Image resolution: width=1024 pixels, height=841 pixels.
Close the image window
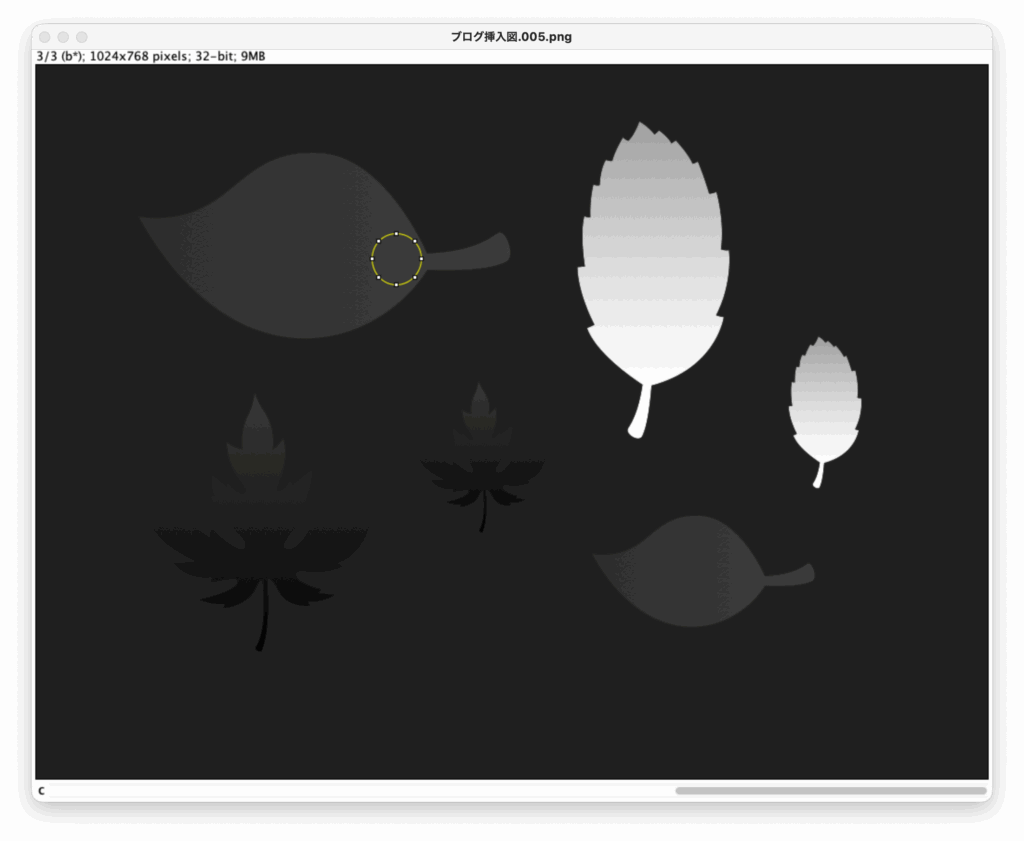(x=44, y=37)
